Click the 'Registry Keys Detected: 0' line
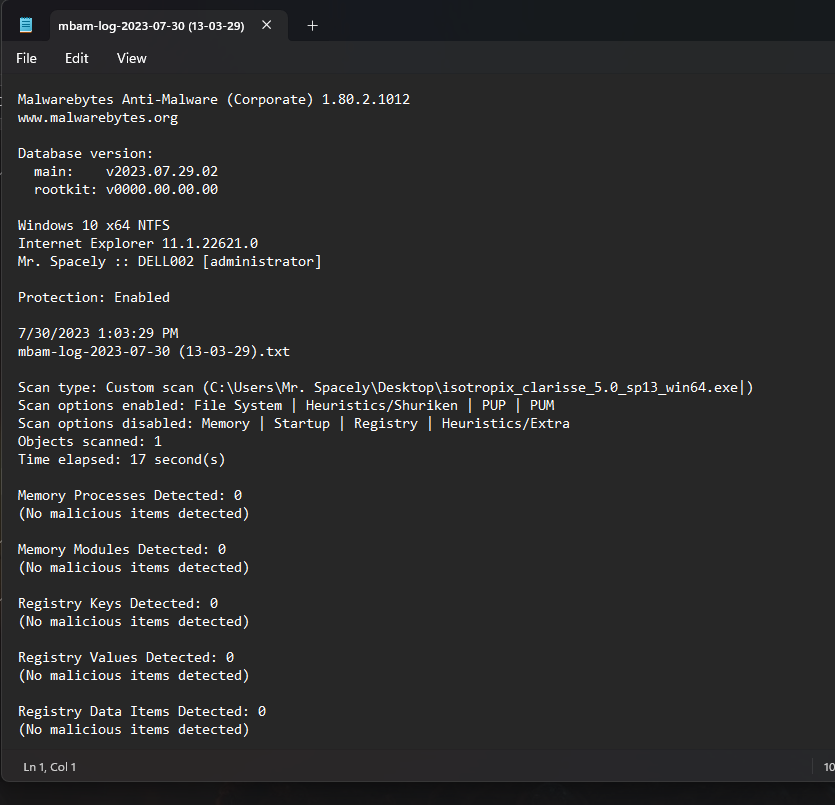The image size is (835, 805). [x=118, y=603]
